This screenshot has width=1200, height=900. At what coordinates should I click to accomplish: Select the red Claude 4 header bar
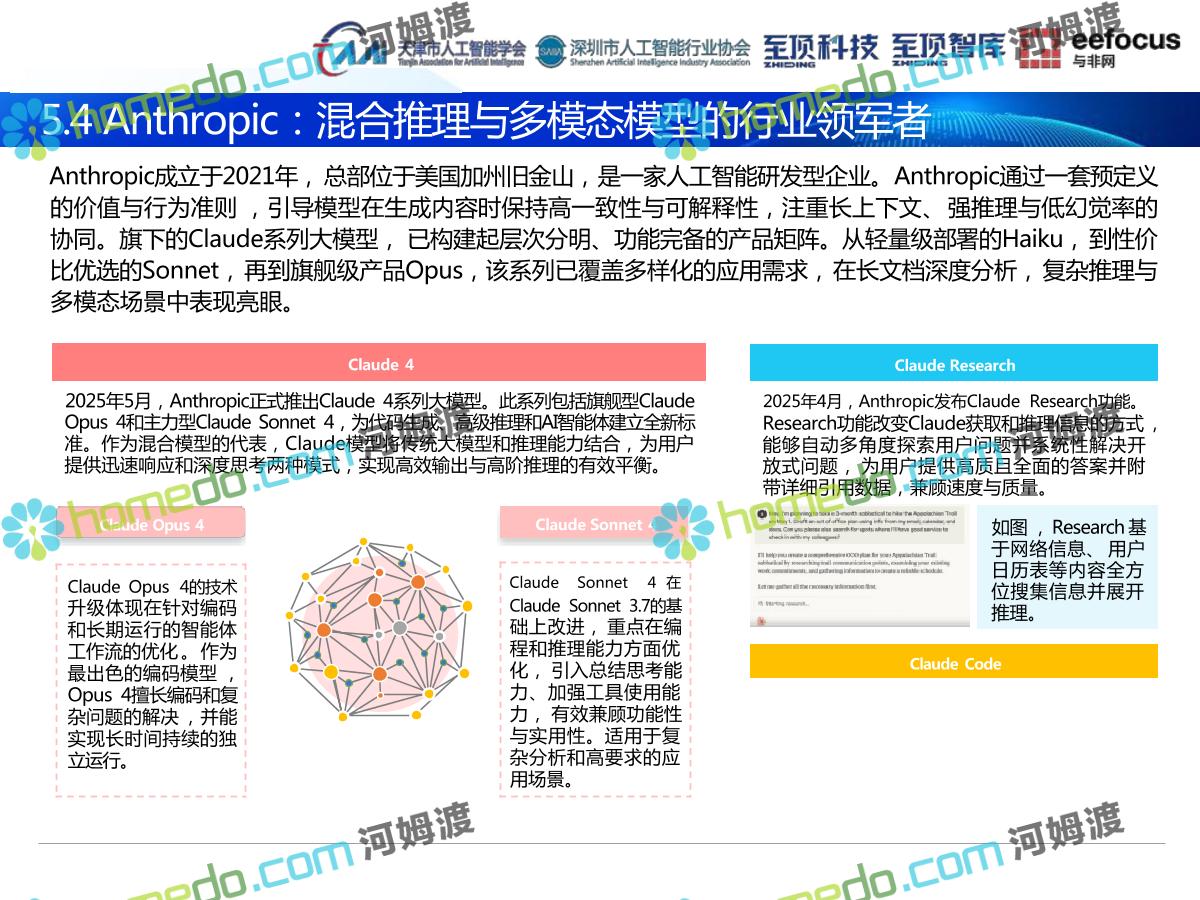[x=379, y=363]
